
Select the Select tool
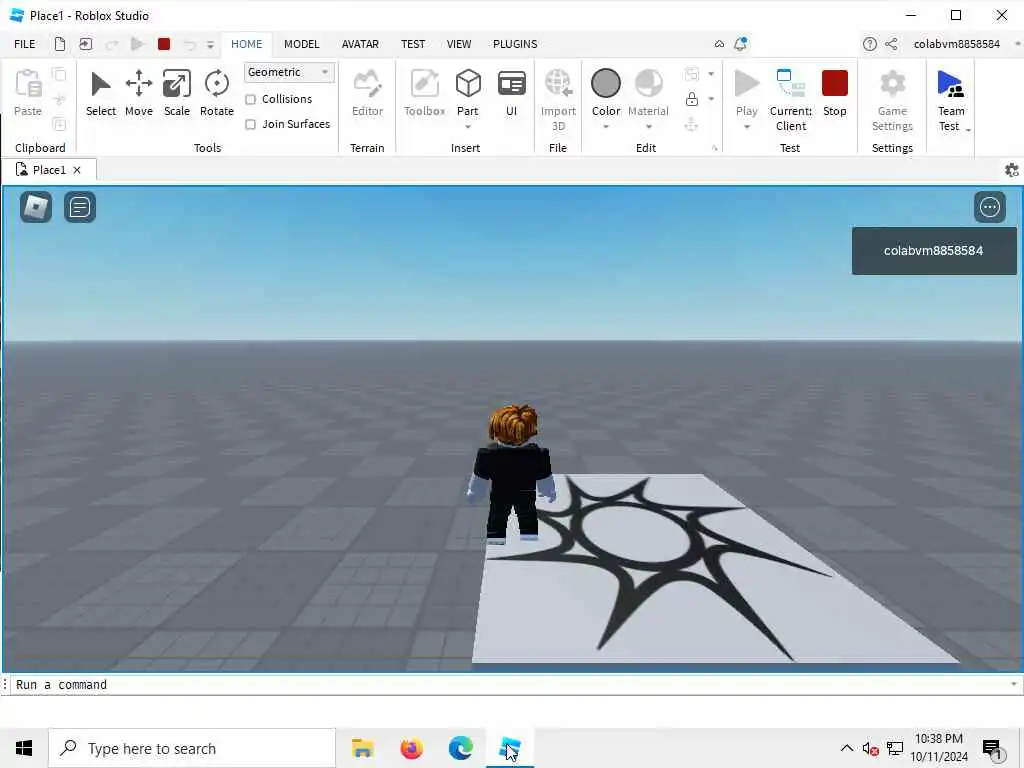coord(101,93)
